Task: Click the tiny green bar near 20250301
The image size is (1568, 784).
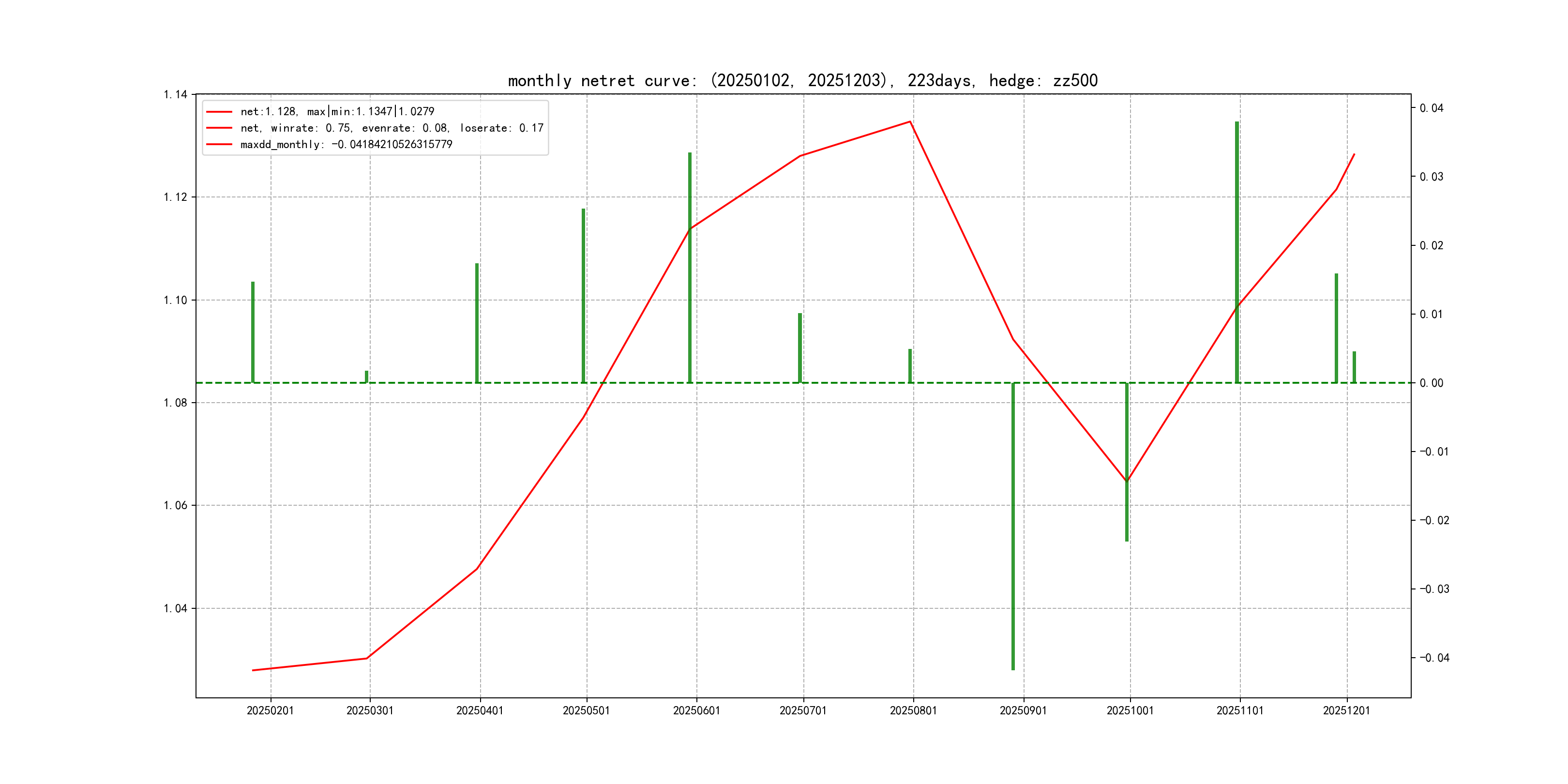Action: pos(366,377)
